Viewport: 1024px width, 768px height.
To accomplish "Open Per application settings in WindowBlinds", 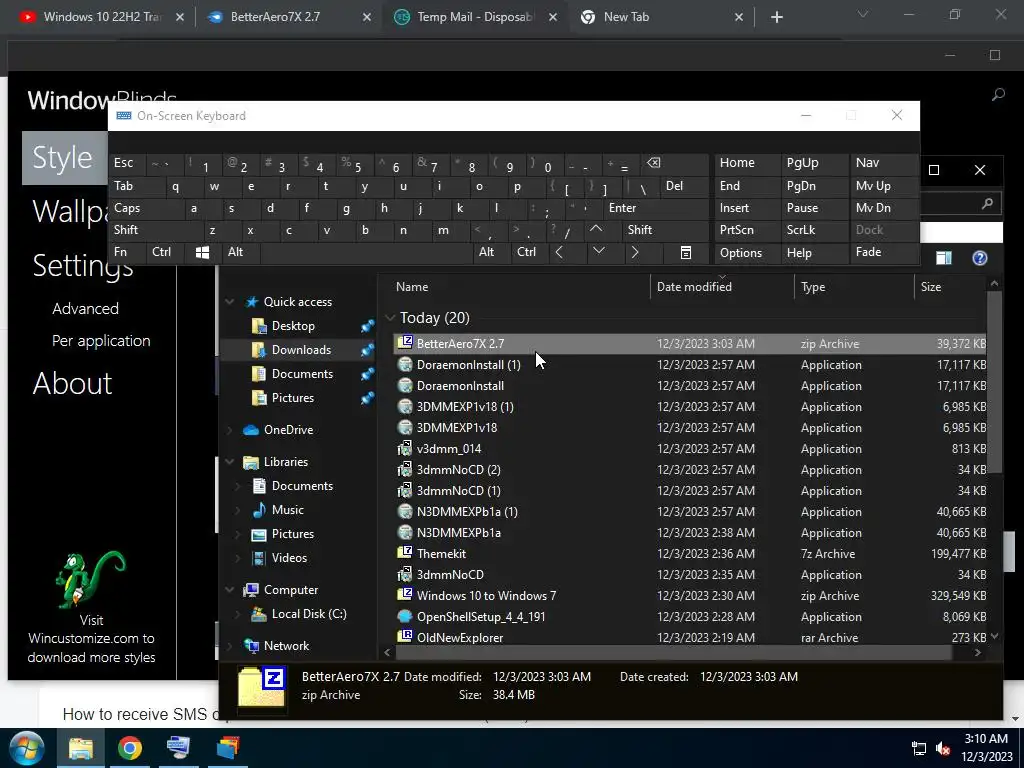I will [101, 341].
